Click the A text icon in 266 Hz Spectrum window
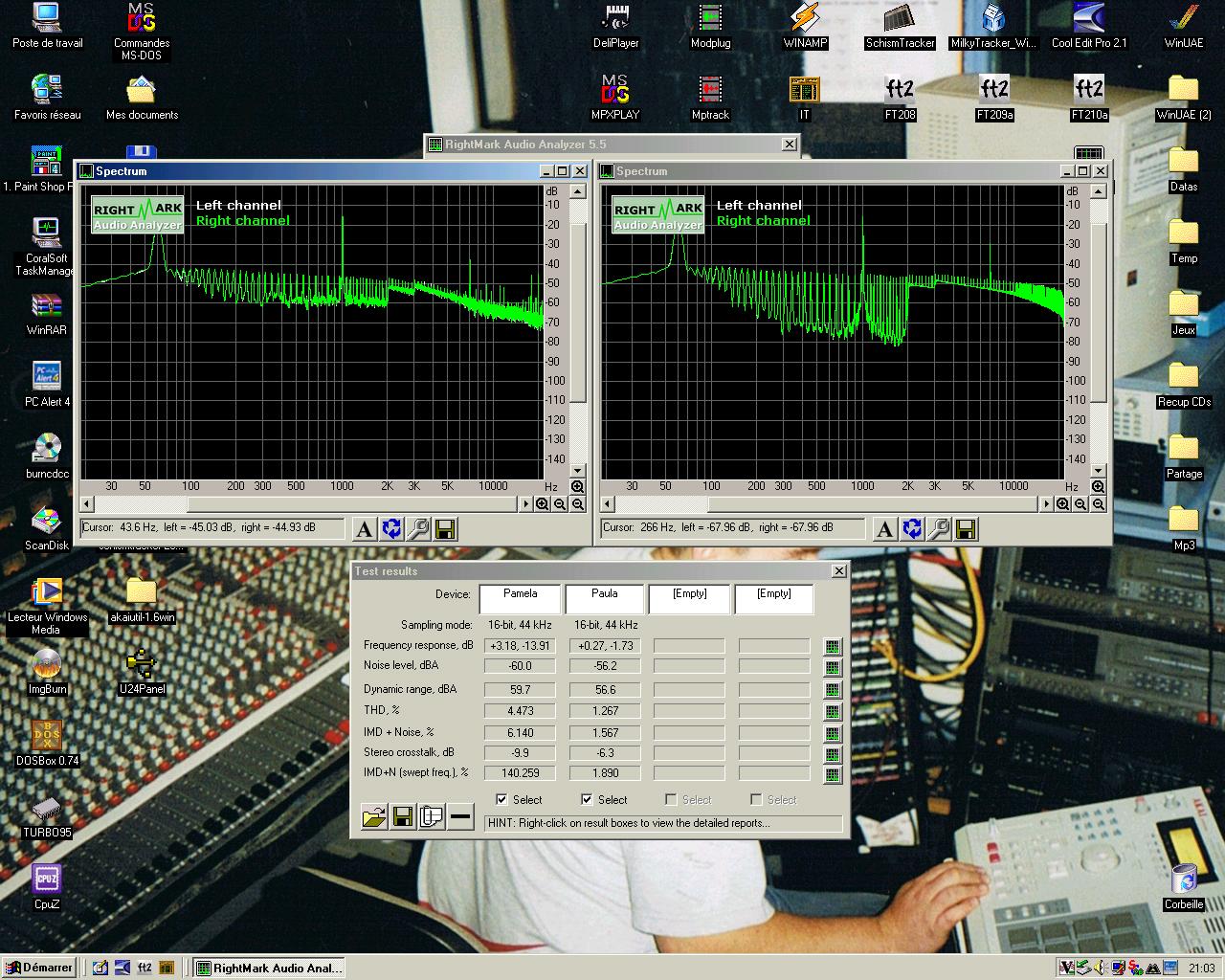Viewport: 1225px width, 980px height. click(885, 529)
